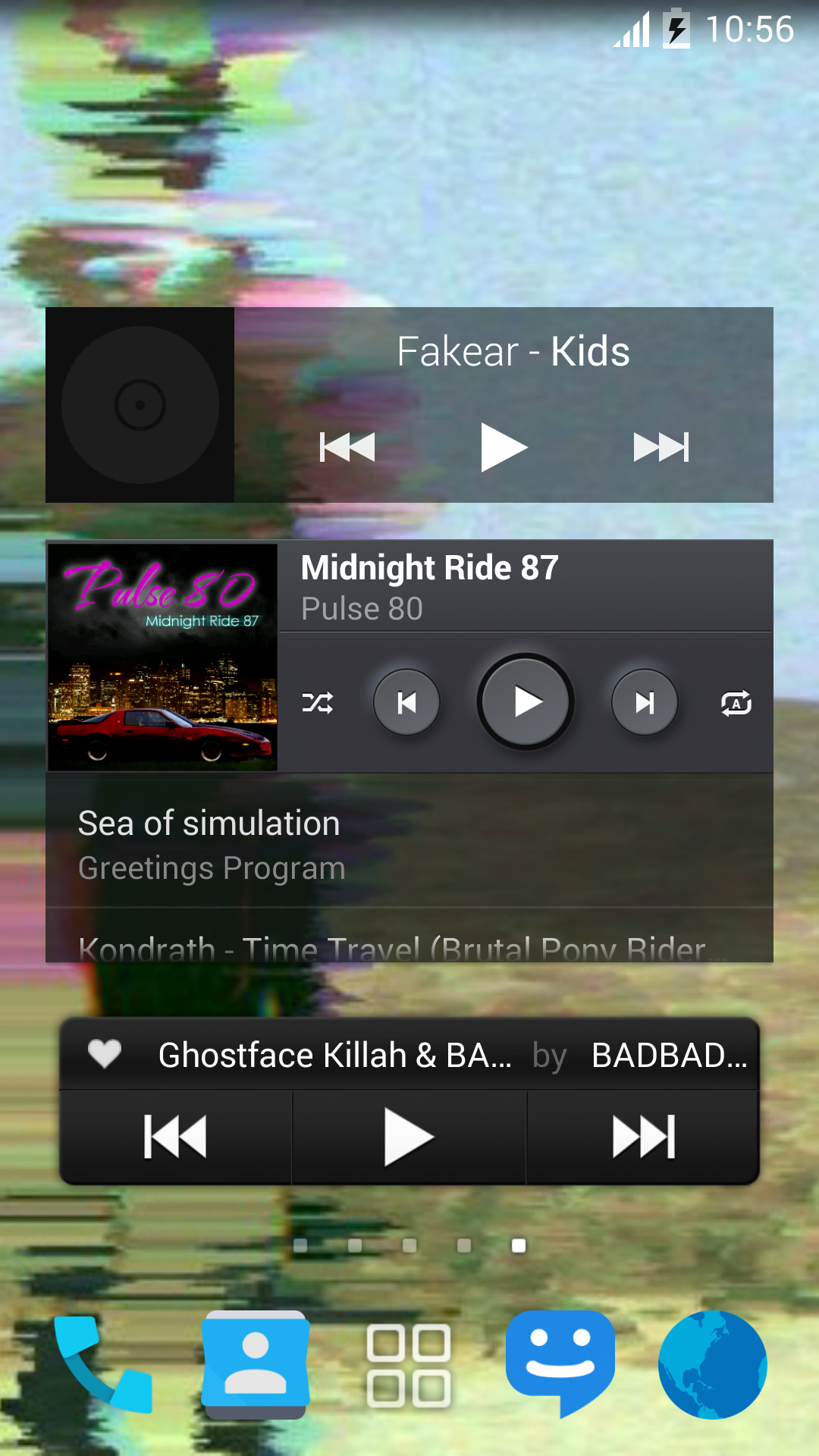
Task: Play the Fakear - Kids track
Action: 504,447
